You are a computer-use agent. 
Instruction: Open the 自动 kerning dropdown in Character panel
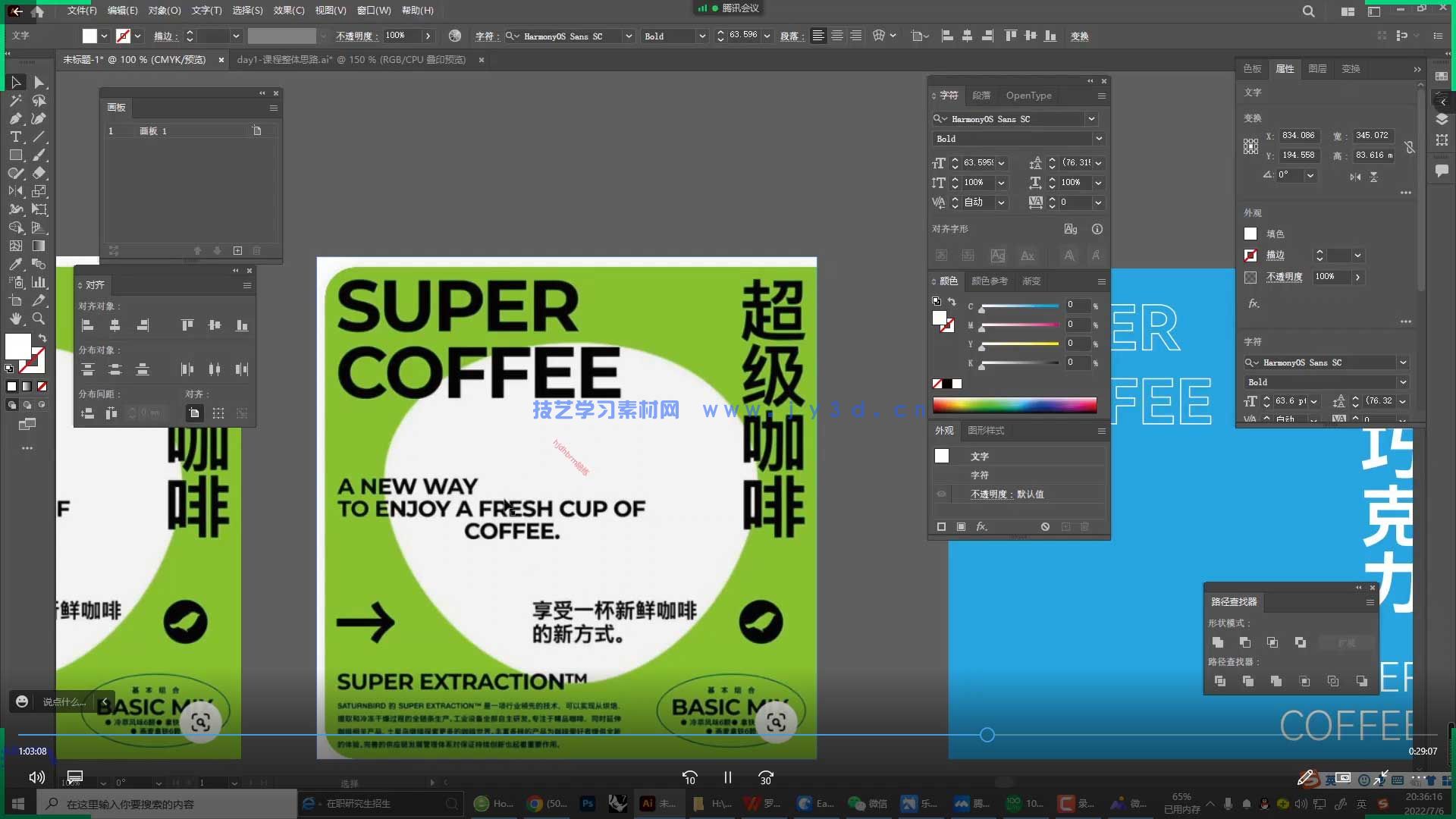click(1001, 202)
